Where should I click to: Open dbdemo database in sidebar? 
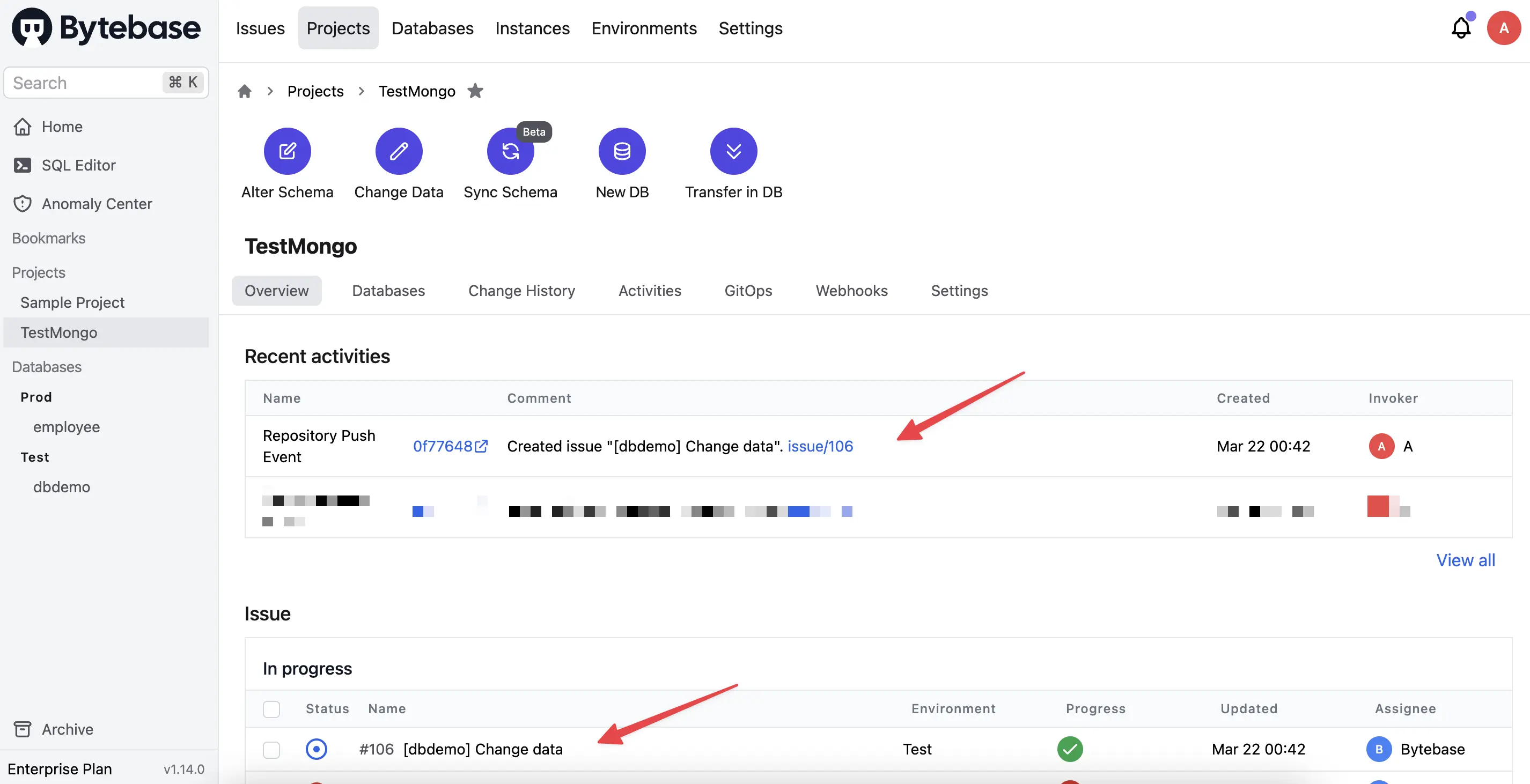(x=62, y=487)
